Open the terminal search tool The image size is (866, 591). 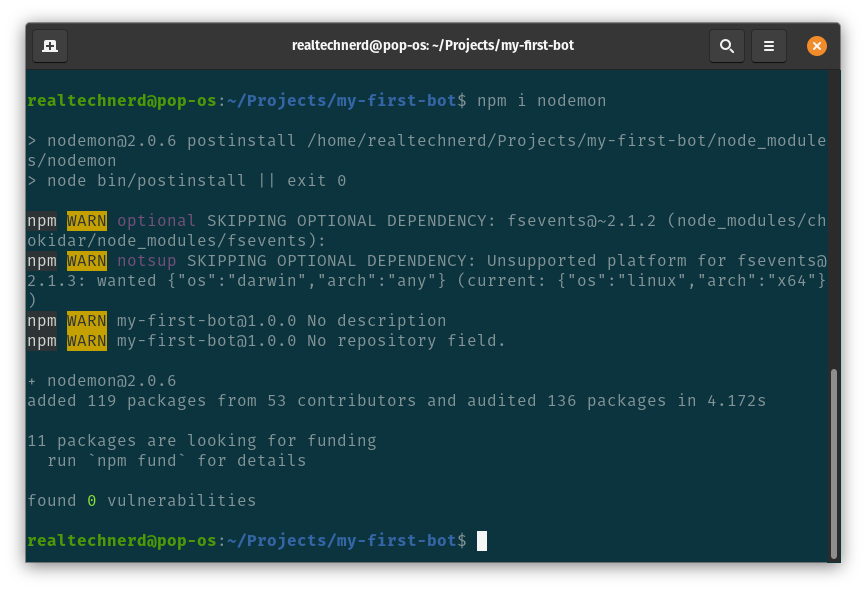tap(727, 46)
